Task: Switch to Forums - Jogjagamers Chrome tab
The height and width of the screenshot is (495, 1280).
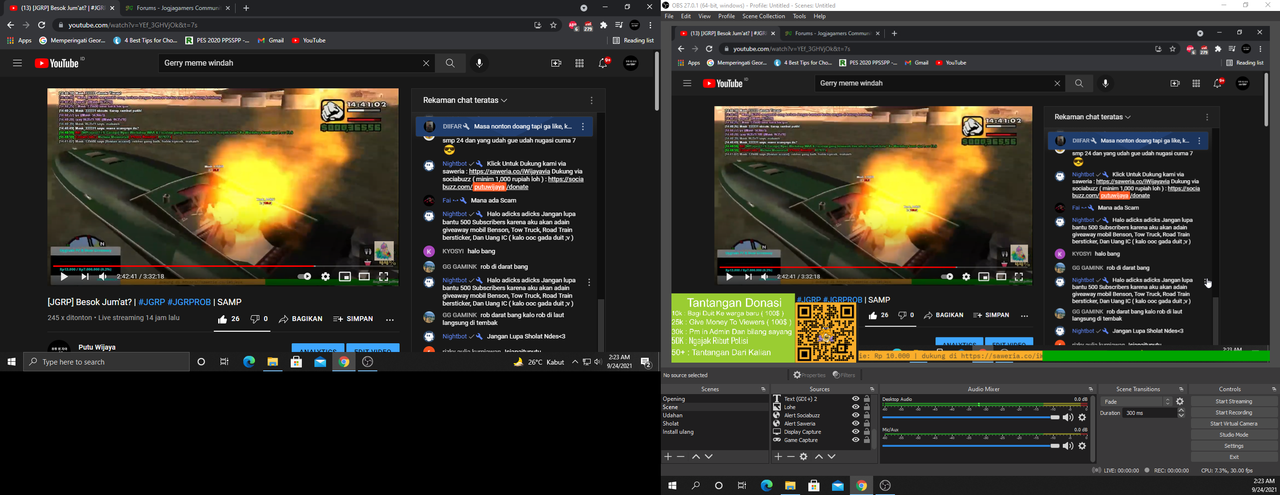Action: 179,7
